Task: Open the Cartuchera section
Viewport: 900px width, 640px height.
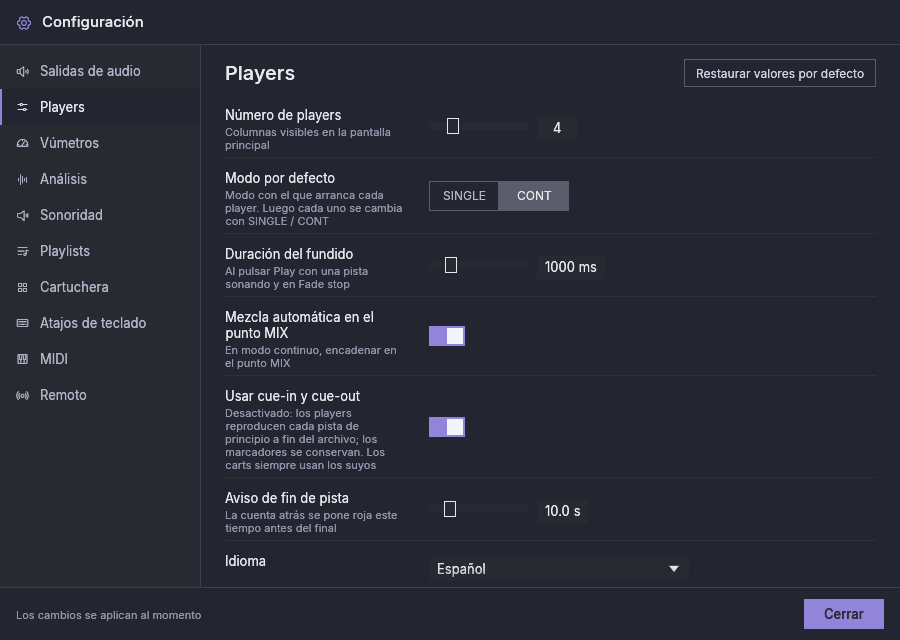Action: (100, 287)
